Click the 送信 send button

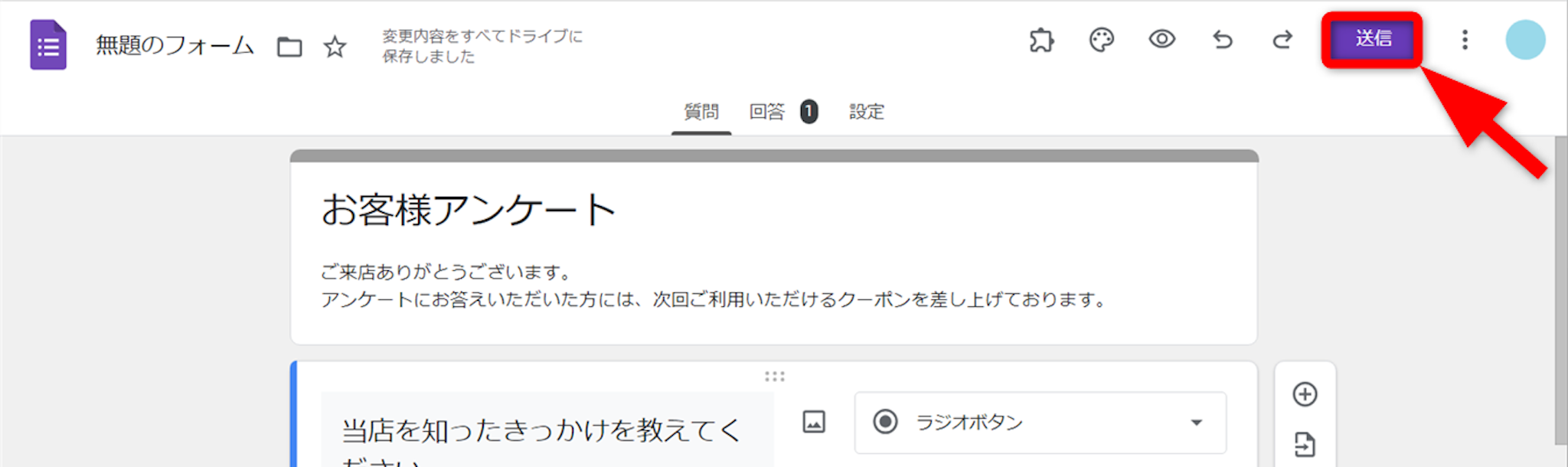pyautogui.click(x=1372, y=39)
